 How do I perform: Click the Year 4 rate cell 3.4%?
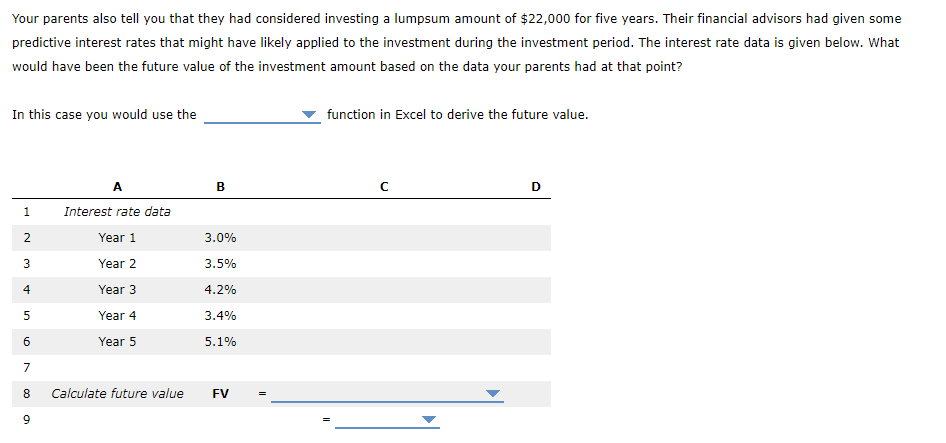[x=220, y=316]
